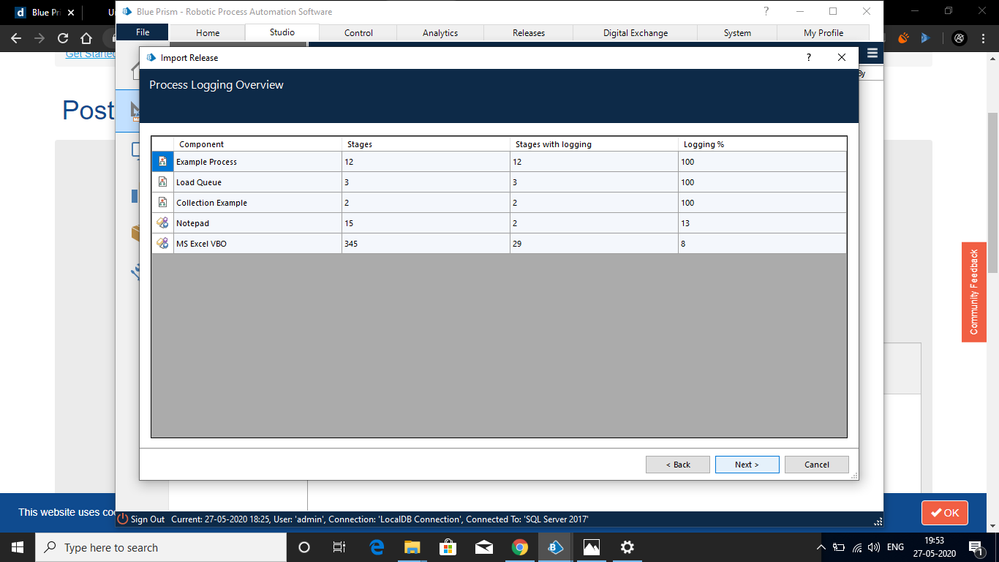Click the Example Process row icon

coord(162,162)
